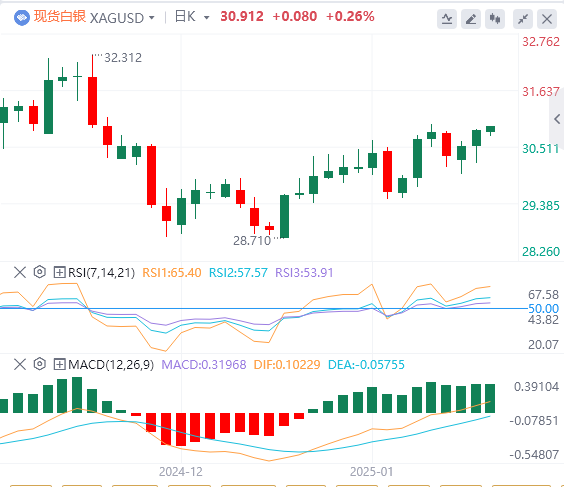The height and width of the screenshot is (487, 564).
Task: Expand the MACD panel plus box
Action: [59, 364]
